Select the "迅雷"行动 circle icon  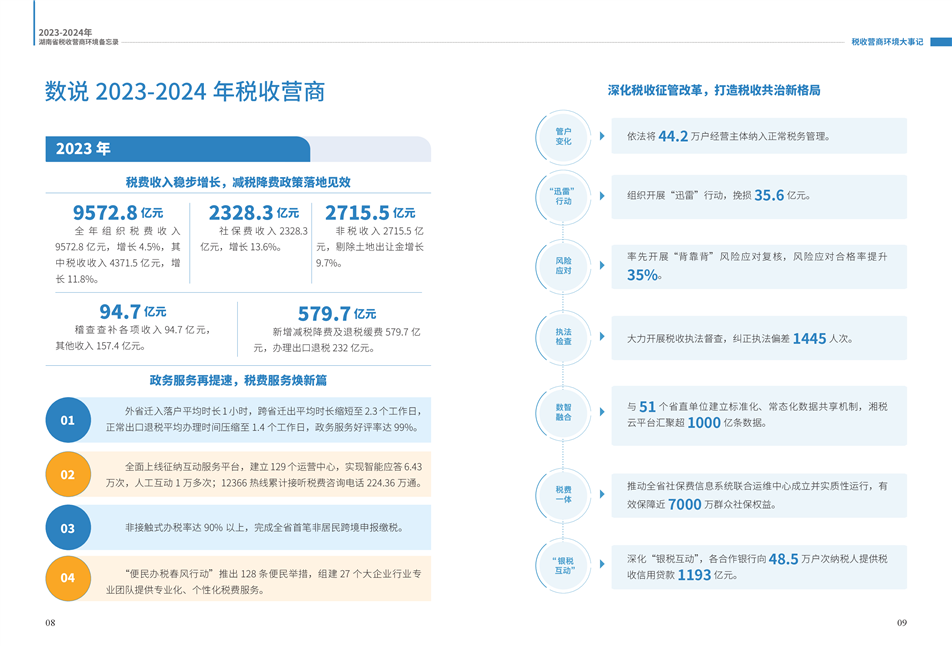[563, 196]
